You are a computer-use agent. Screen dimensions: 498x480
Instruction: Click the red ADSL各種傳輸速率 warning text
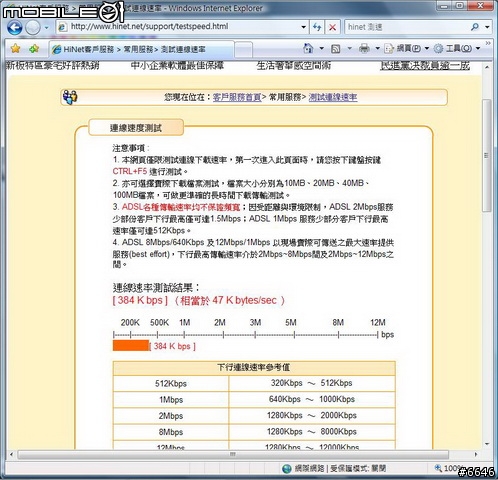pos(181,207)
